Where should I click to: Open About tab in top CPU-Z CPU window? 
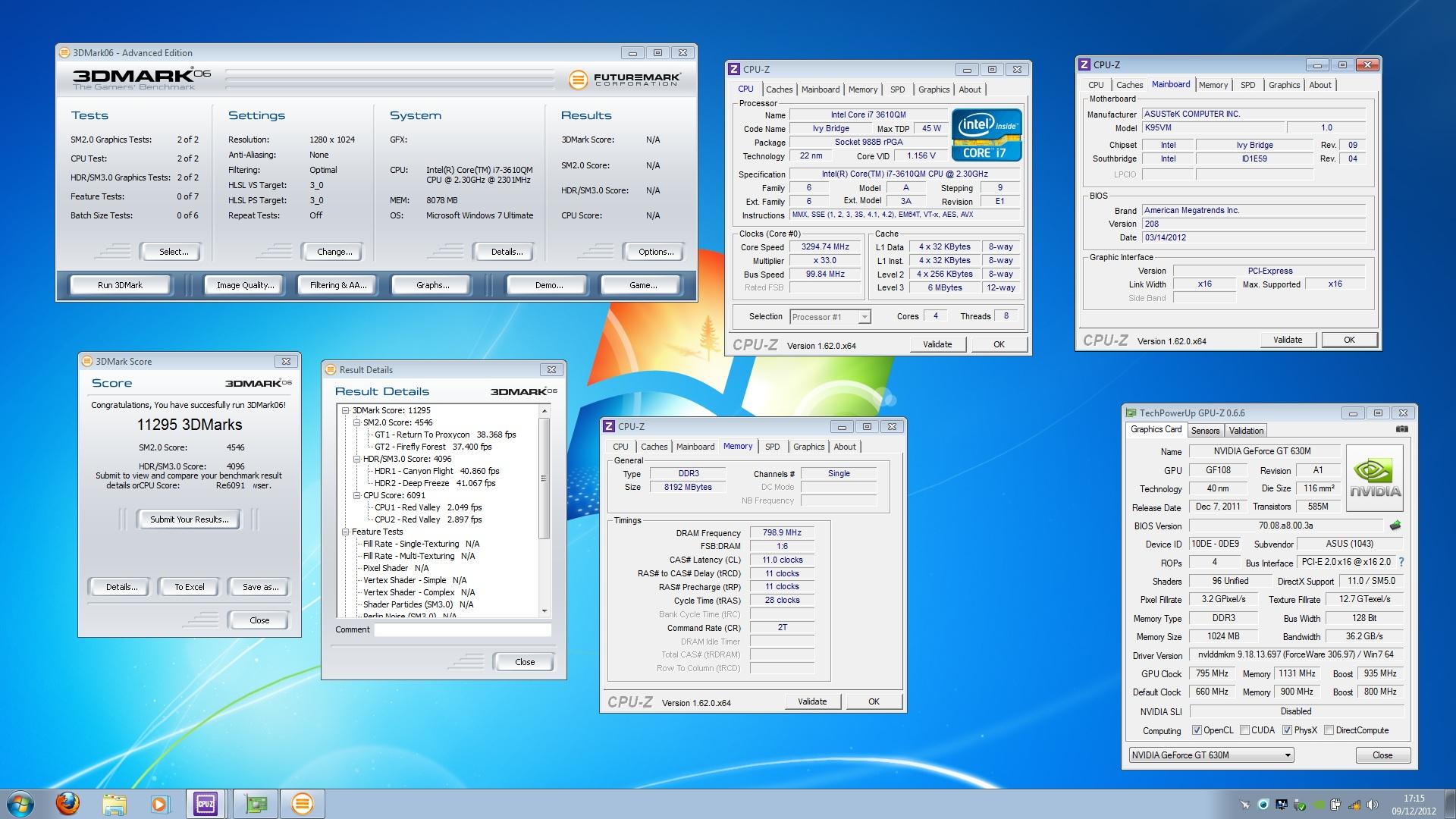click(970, 89)
